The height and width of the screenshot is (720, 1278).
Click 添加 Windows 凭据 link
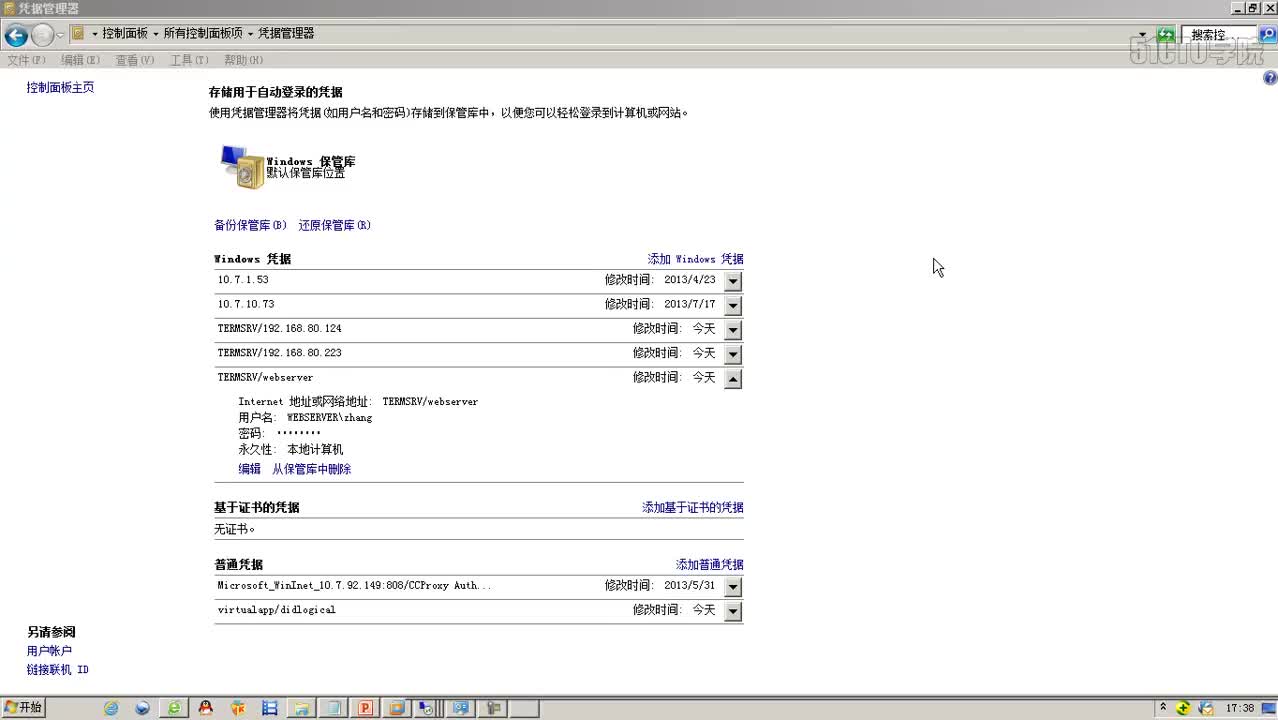click(695, 259)
